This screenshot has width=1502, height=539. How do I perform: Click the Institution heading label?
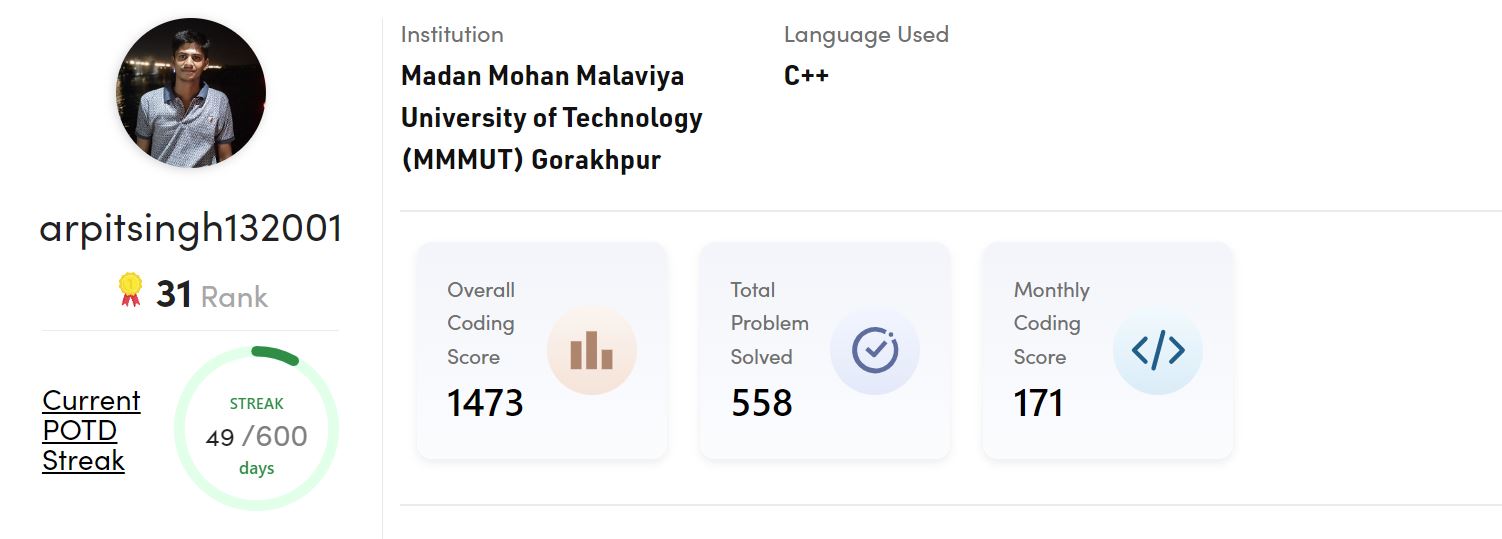(452, 34)
